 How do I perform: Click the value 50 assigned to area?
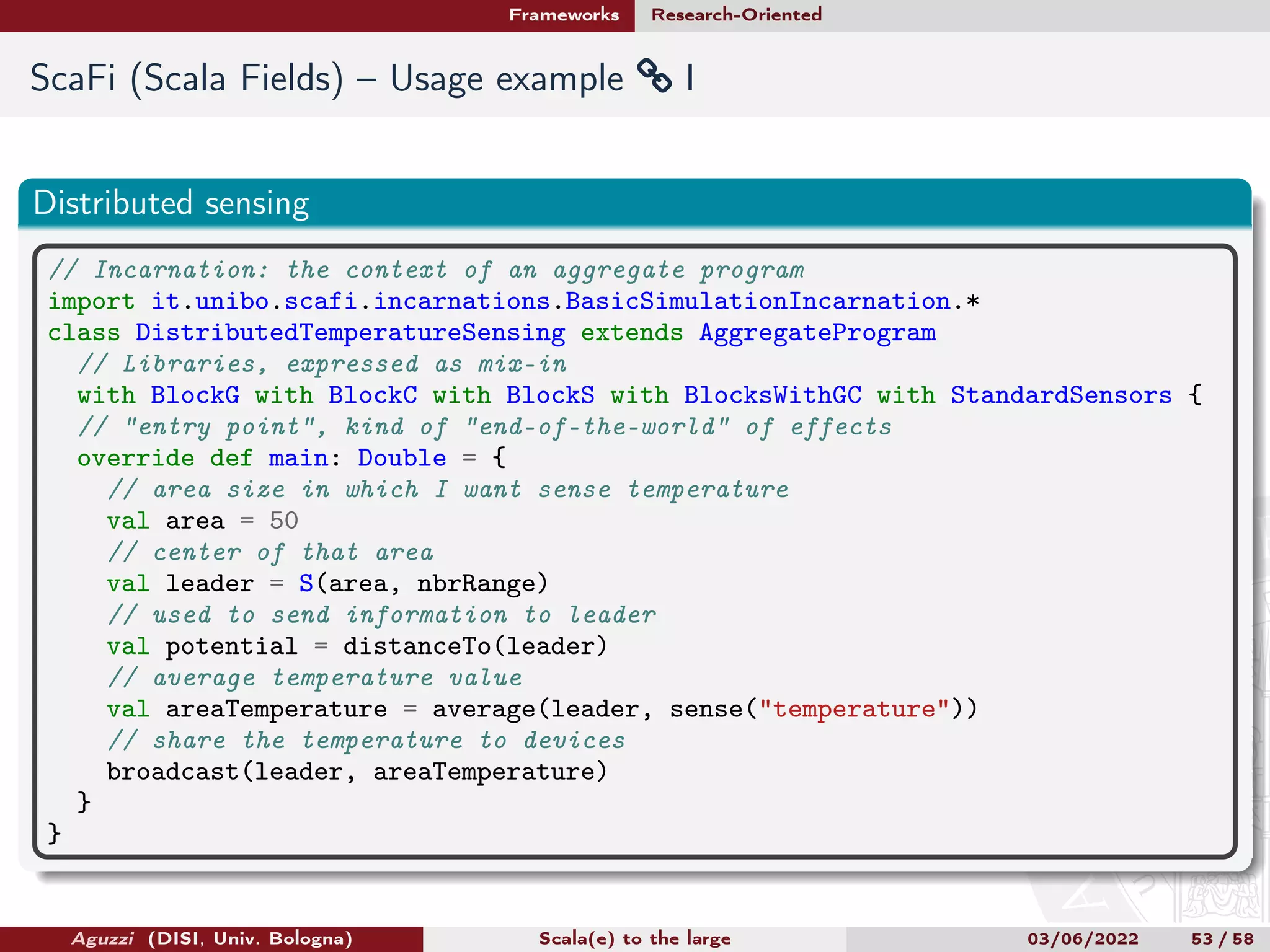284,521
